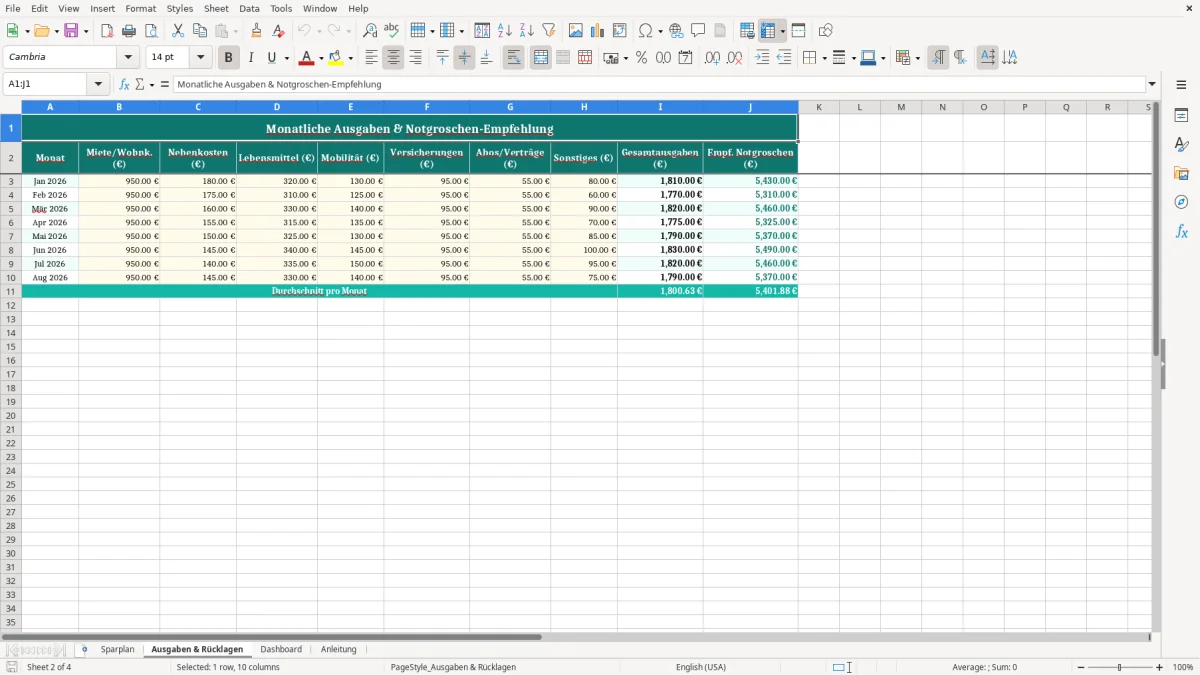Activate Clone Formatting paintbrush
Screen dimensions: 1200x675
click(x=257, y=31)
